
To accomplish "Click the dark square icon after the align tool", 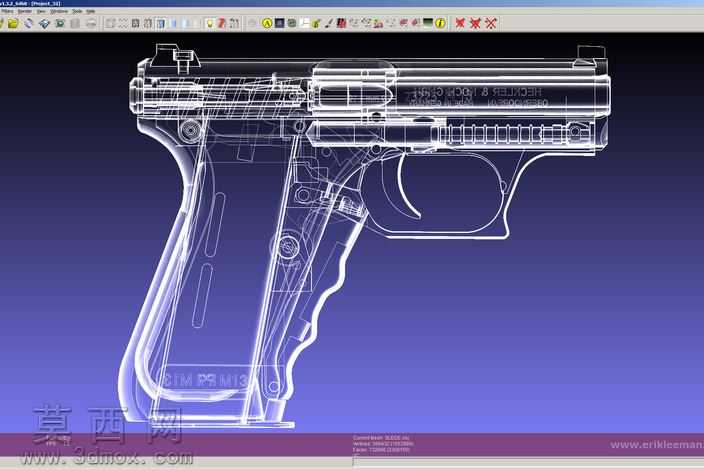I will point(279,23).
